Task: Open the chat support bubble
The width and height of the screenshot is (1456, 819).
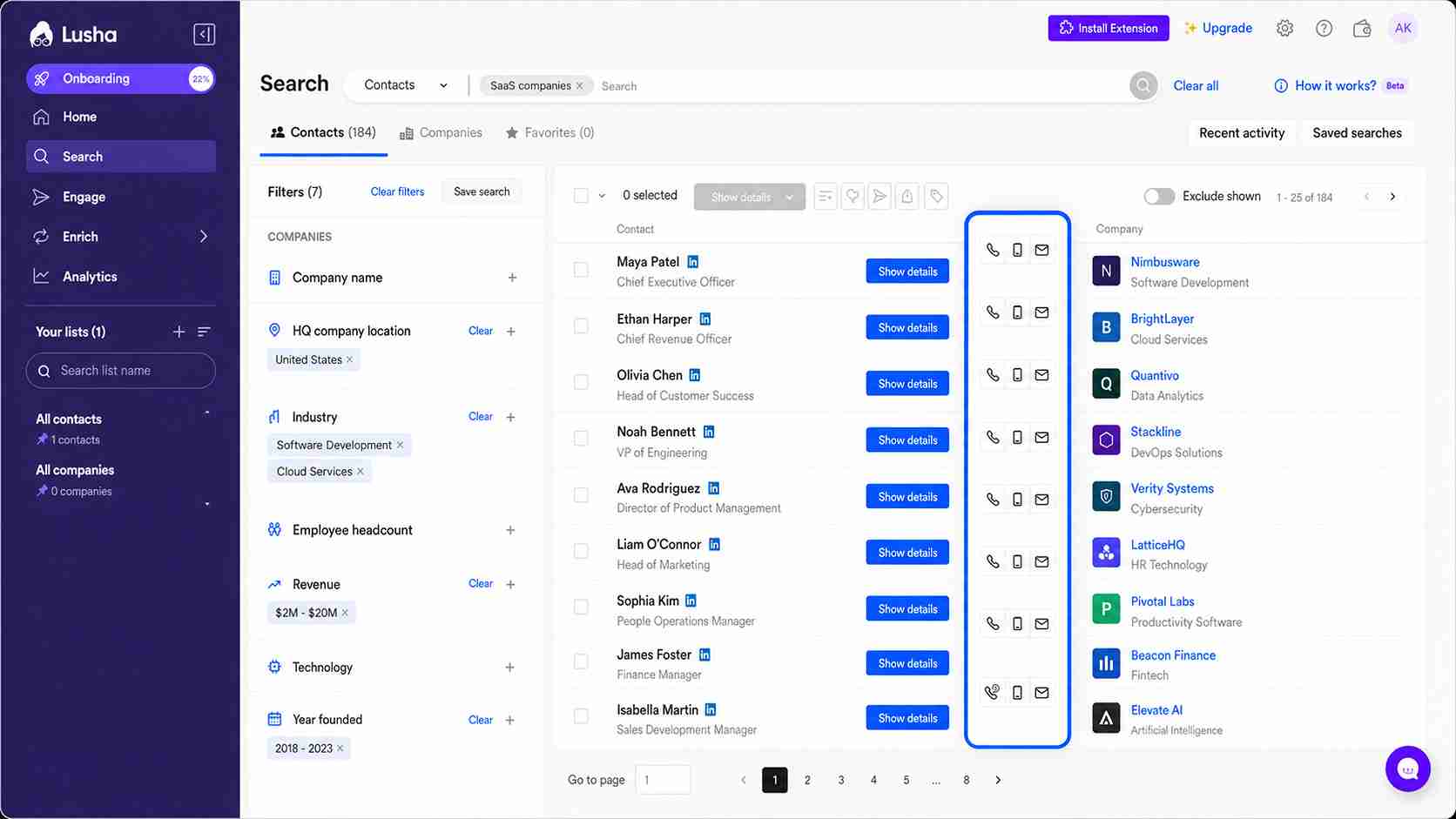Action: [1408, 769]
